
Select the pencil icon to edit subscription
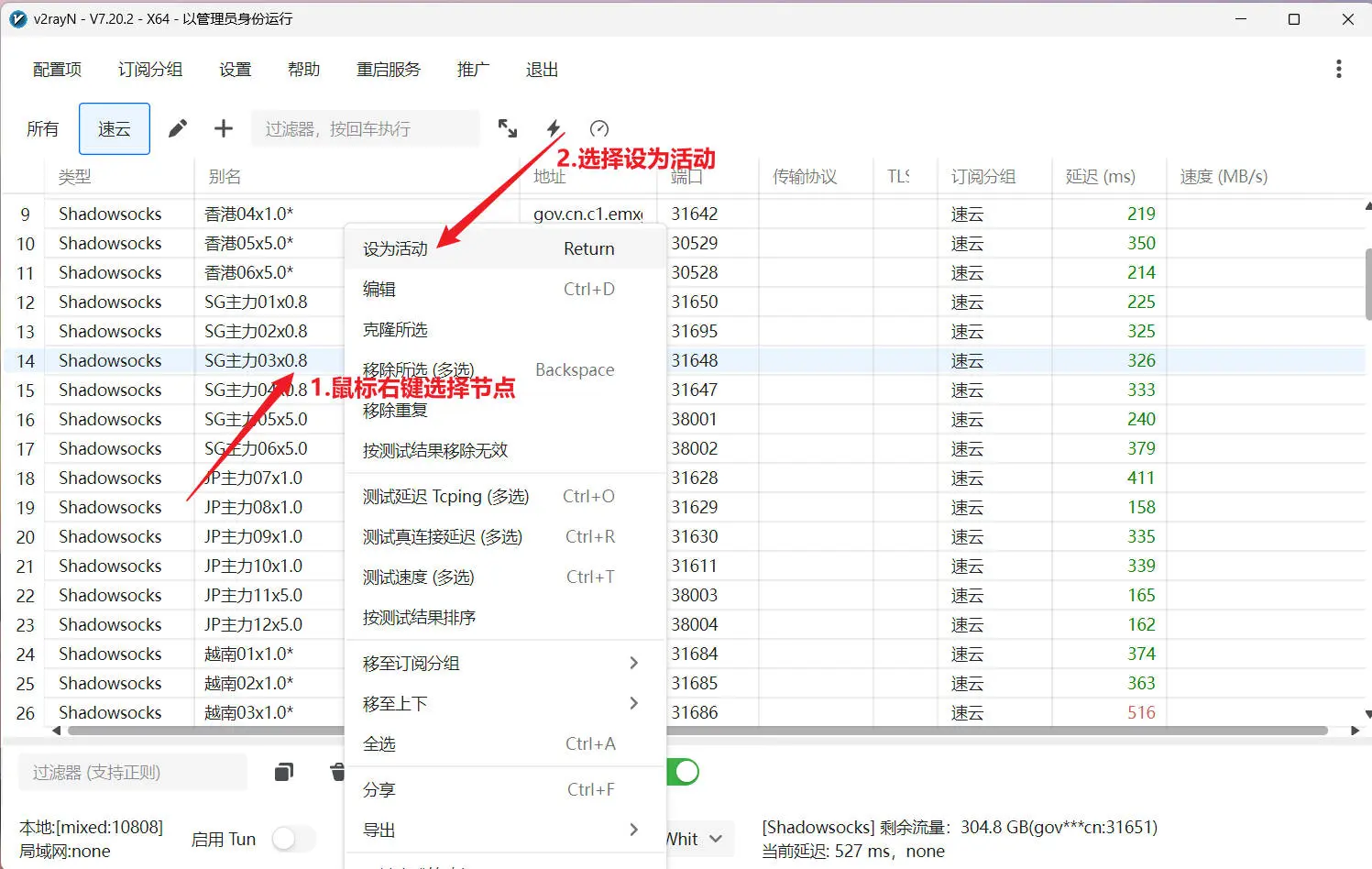[177, 128]
